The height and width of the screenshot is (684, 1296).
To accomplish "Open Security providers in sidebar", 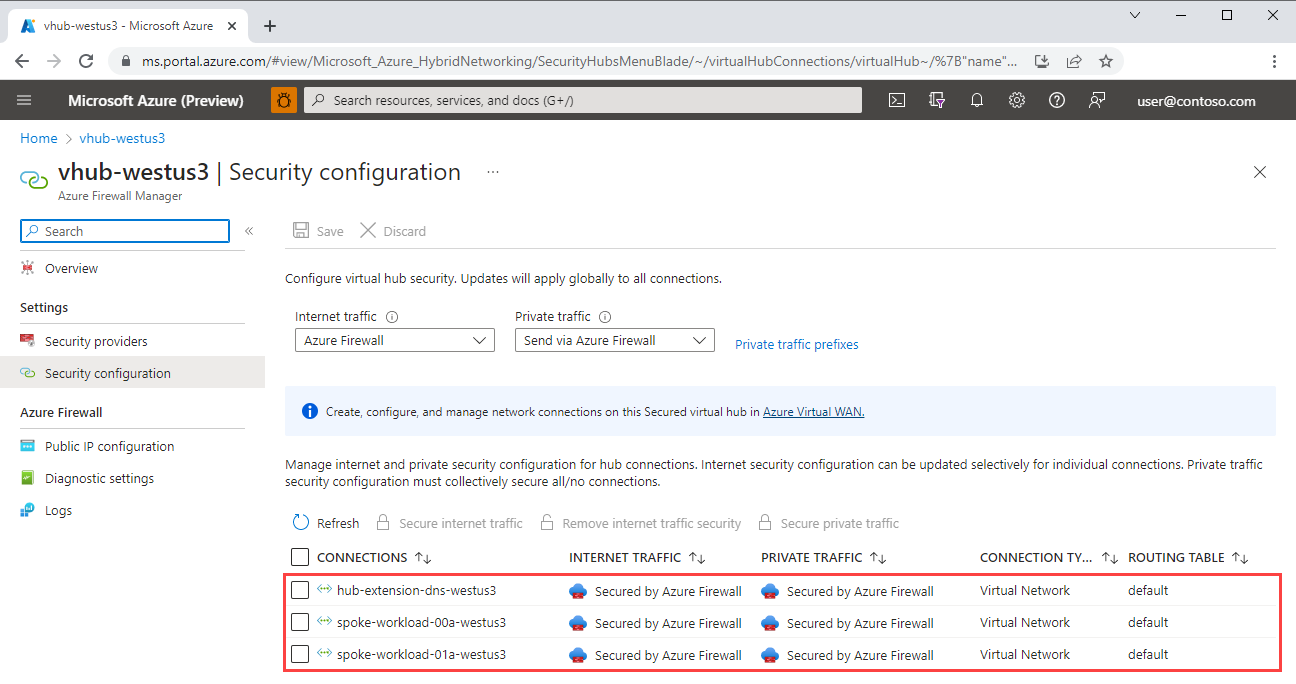I will tap(96, 341).
